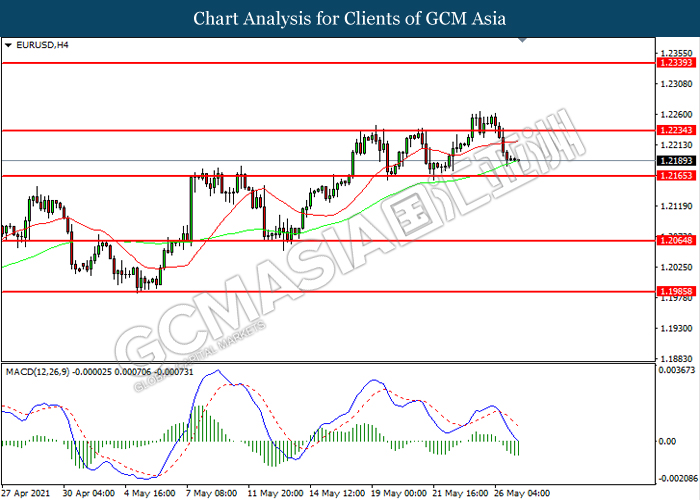Click the EURUSD,H4 symbol label
Viewport: 700px width, 500px height.
point(42,45)
